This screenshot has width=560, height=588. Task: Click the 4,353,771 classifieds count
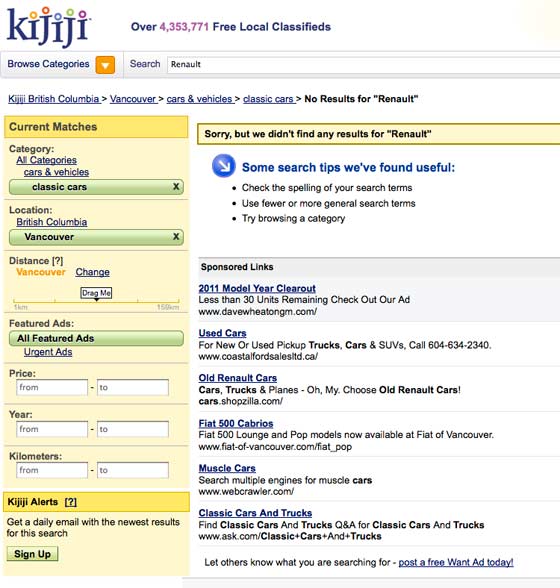click(x=184, y=27)
